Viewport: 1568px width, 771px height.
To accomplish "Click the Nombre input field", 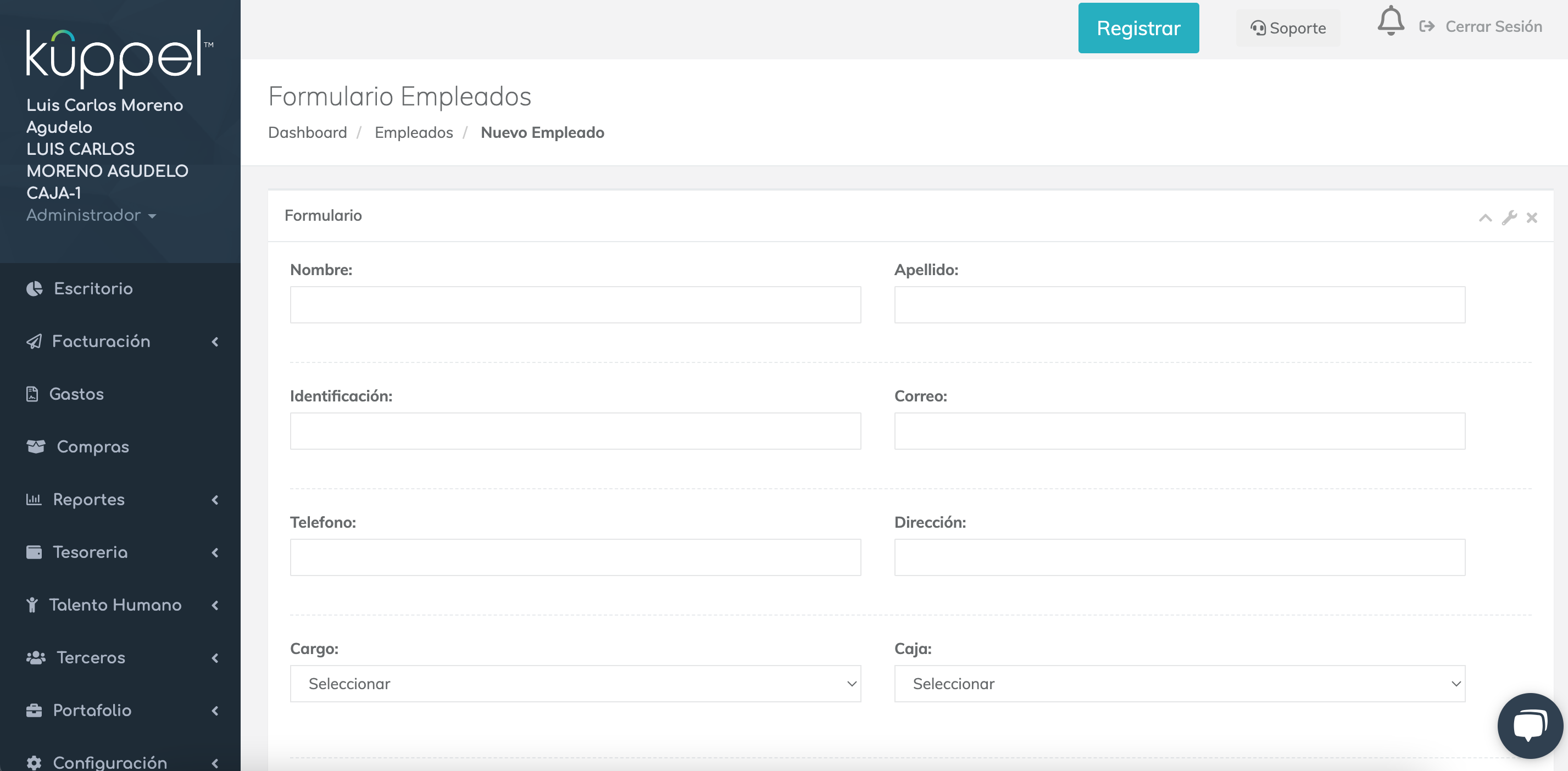I will coord(575,305).
